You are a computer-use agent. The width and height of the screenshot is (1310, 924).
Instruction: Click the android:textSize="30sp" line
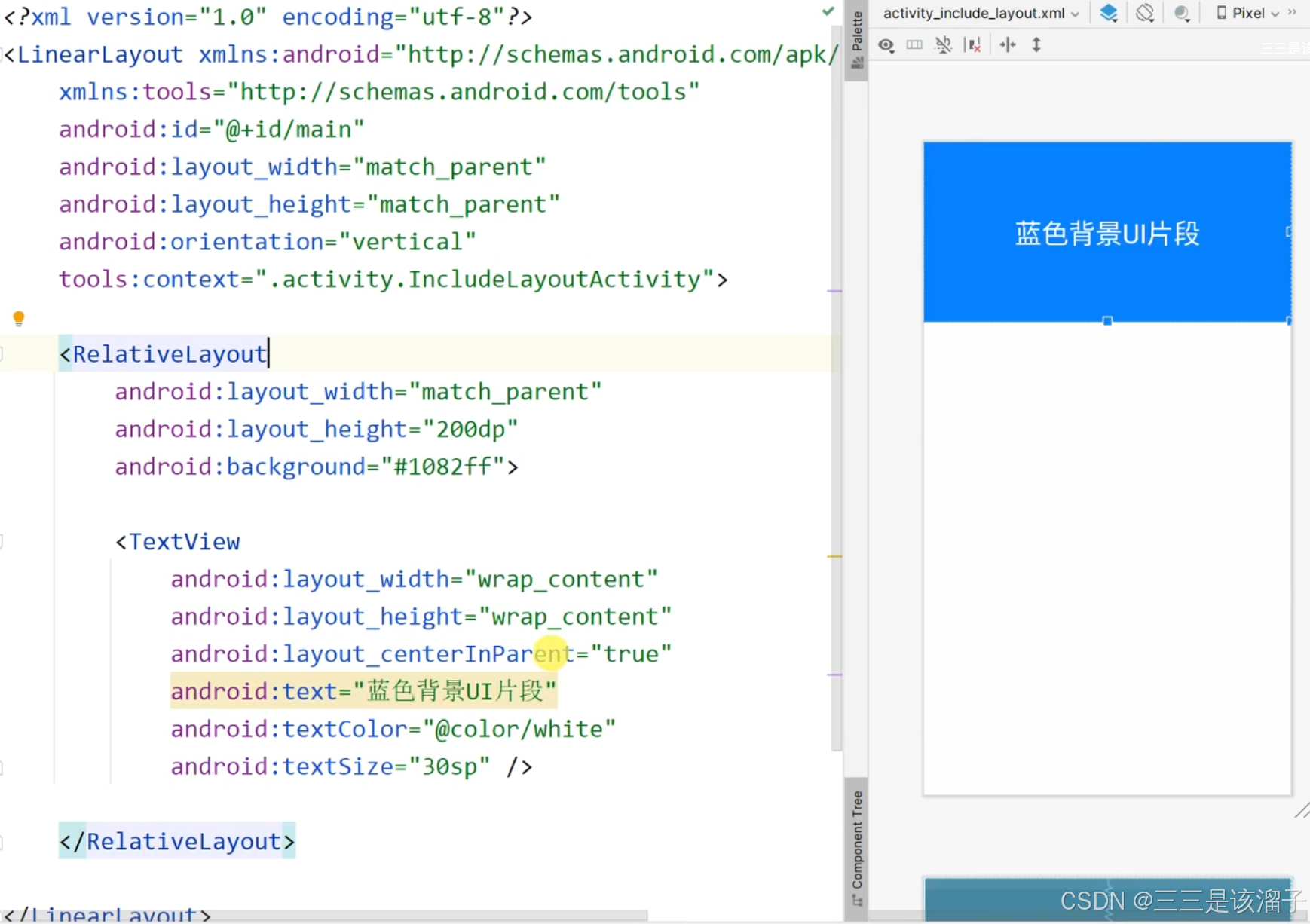(x=351, y=766)
